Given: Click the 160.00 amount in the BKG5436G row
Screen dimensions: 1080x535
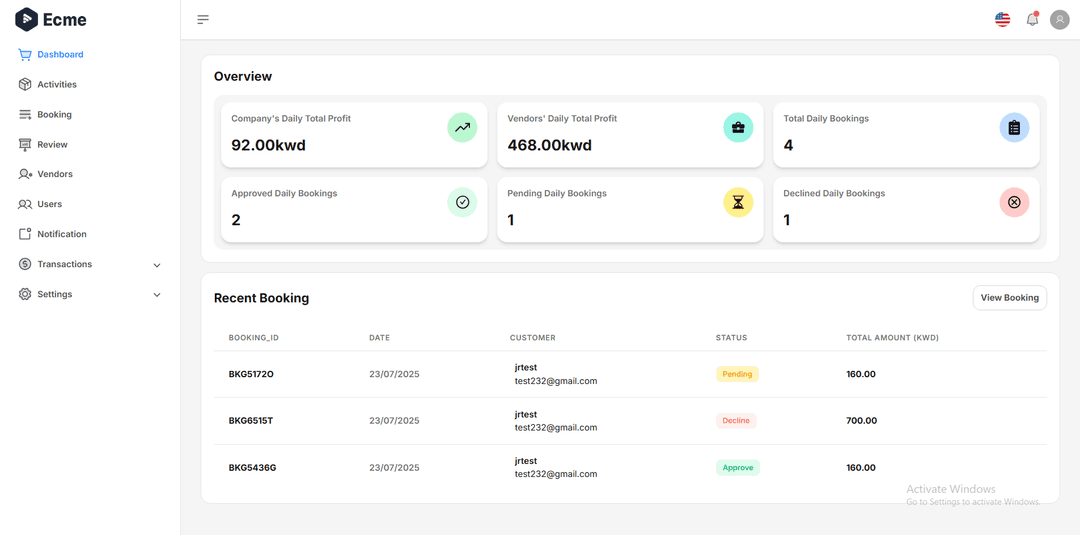Looking at the screenshot, I should [861, 468].
